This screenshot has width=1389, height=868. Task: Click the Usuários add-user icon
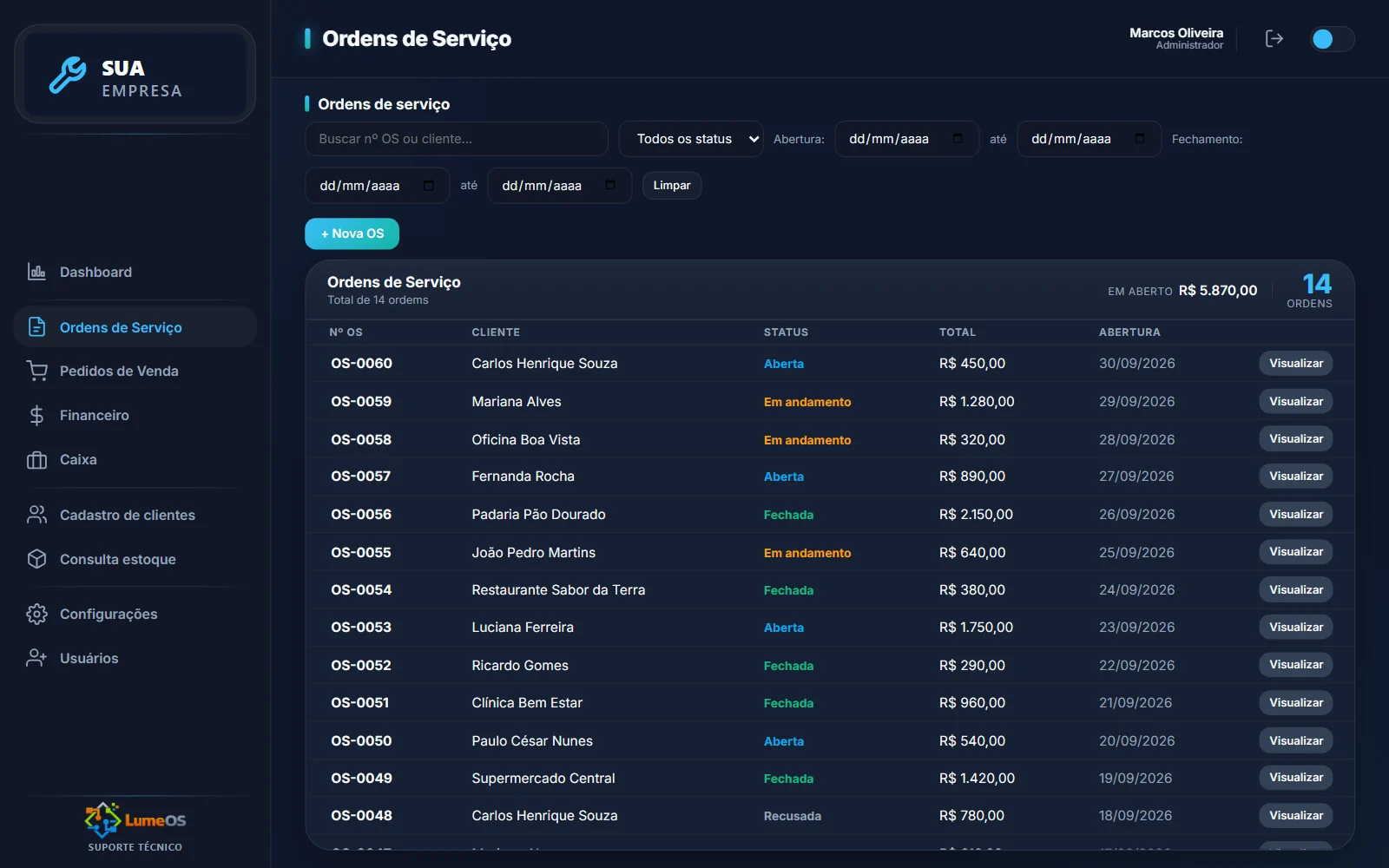pos(36,658)
